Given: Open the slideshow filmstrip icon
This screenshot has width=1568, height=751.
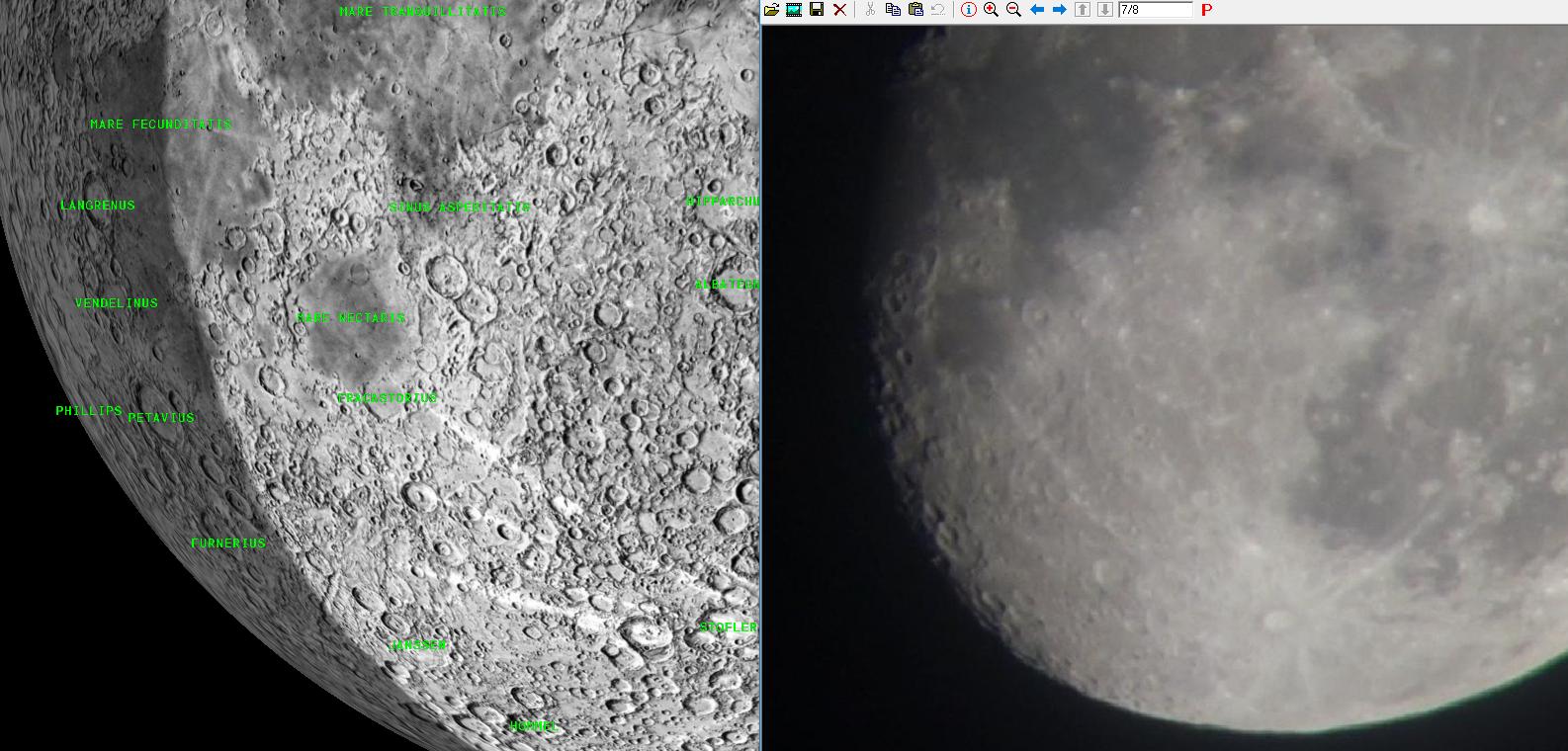Looking at the screenshot, I should [x=793, y=10].
